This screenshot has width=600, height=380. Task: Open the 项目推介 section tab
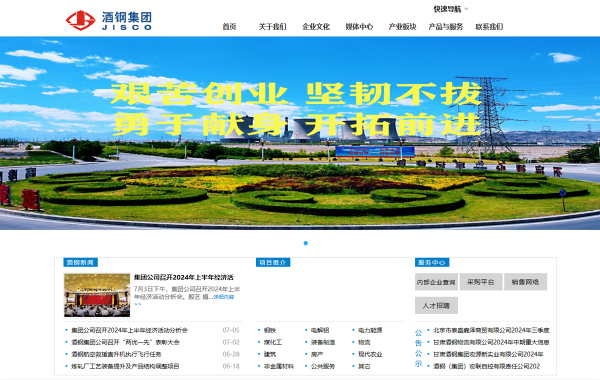[x=273, y=262]
